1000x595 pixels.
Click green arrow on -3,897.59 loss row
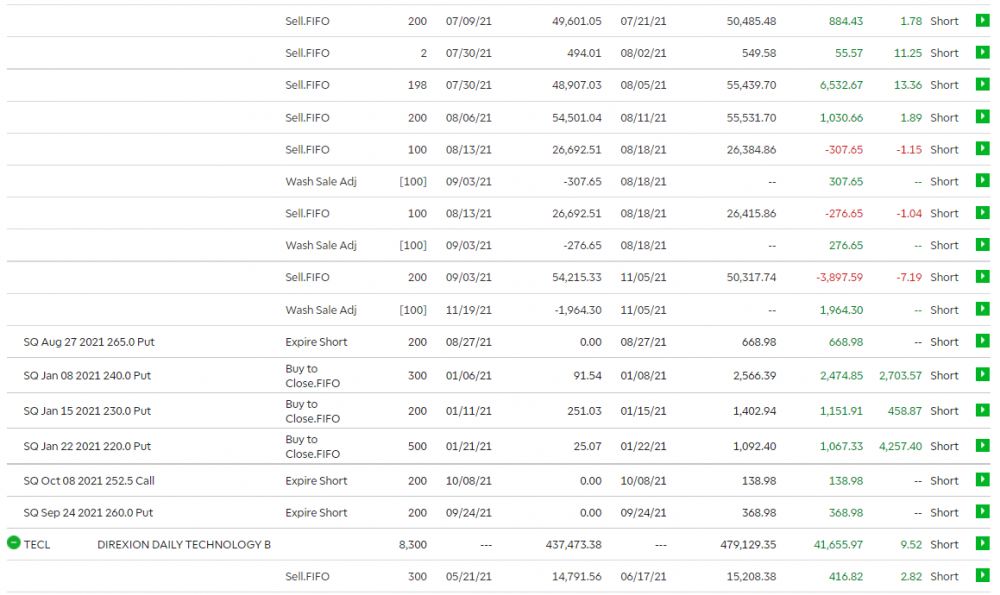click(981, 278)
